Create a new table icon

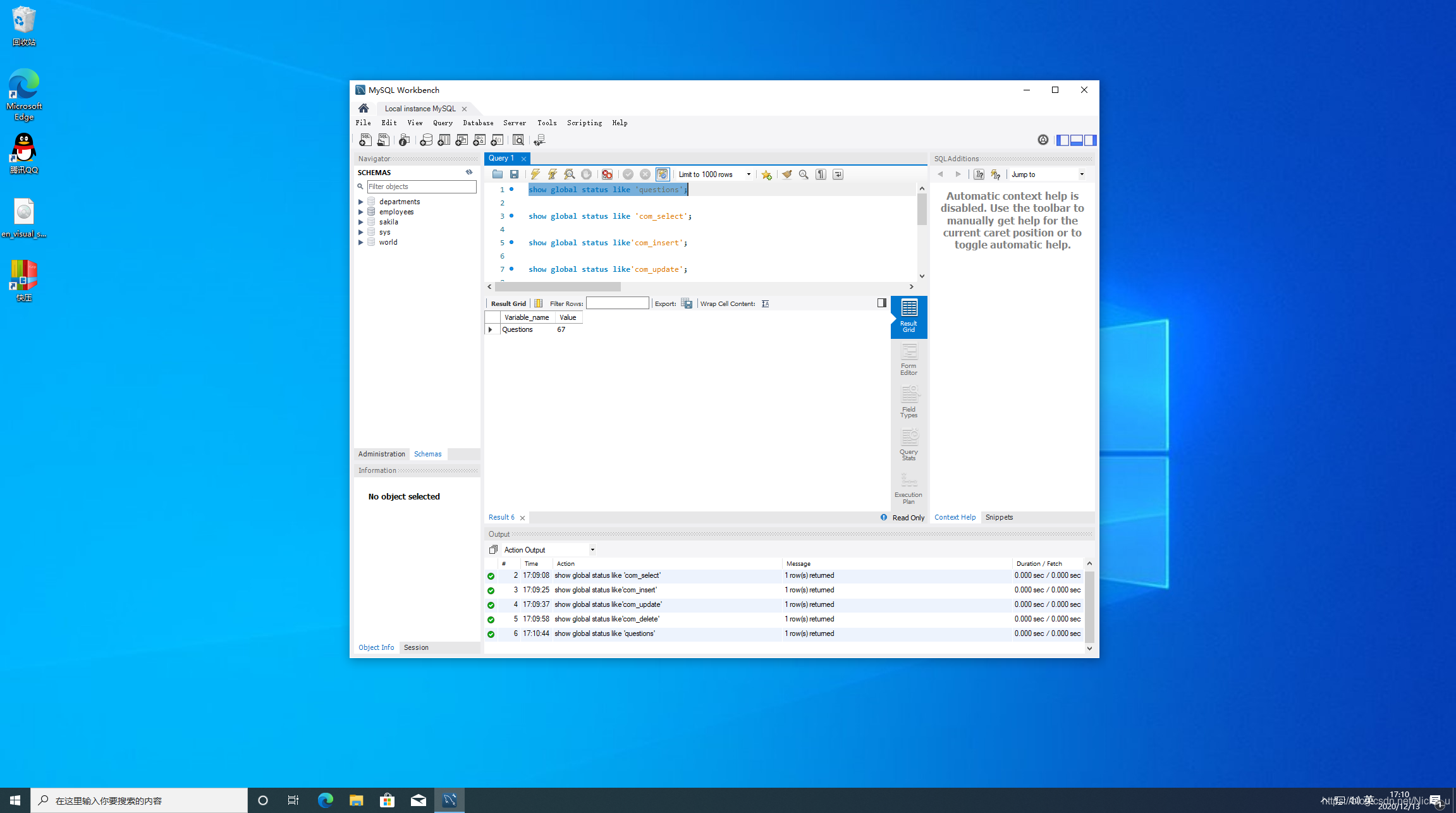[x=444, y=140]
